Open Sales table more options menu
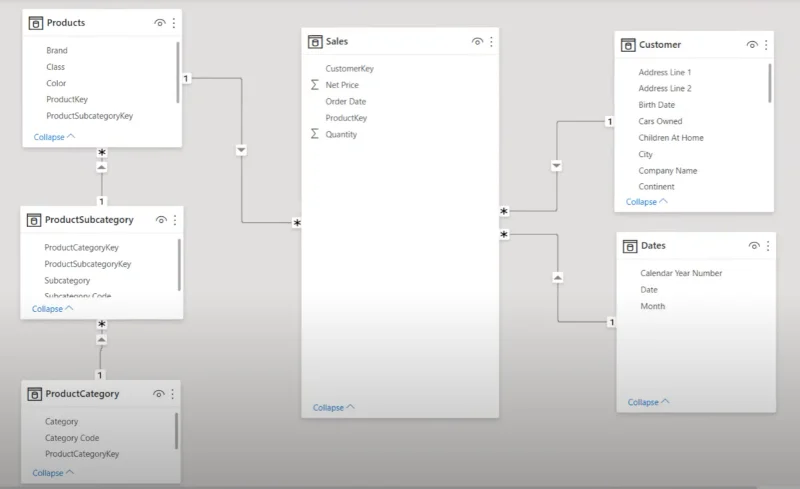Viewport: 800px width, 489px height. (x=491, y=41)
